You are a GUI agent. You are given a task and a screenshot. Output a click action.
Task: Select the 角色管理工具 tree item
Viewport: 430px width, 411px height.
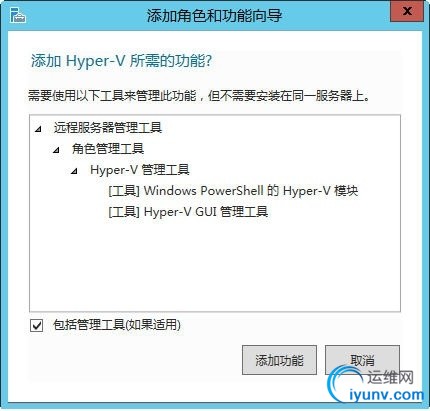[x=108, y=149]
